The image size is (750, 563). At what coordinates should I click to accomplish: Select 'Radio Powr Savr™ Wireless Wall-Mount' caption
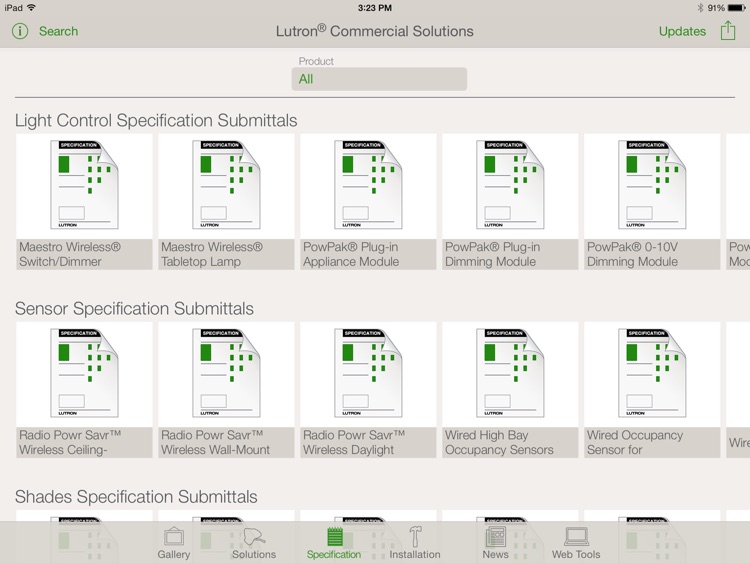click(x=226, y=442)
